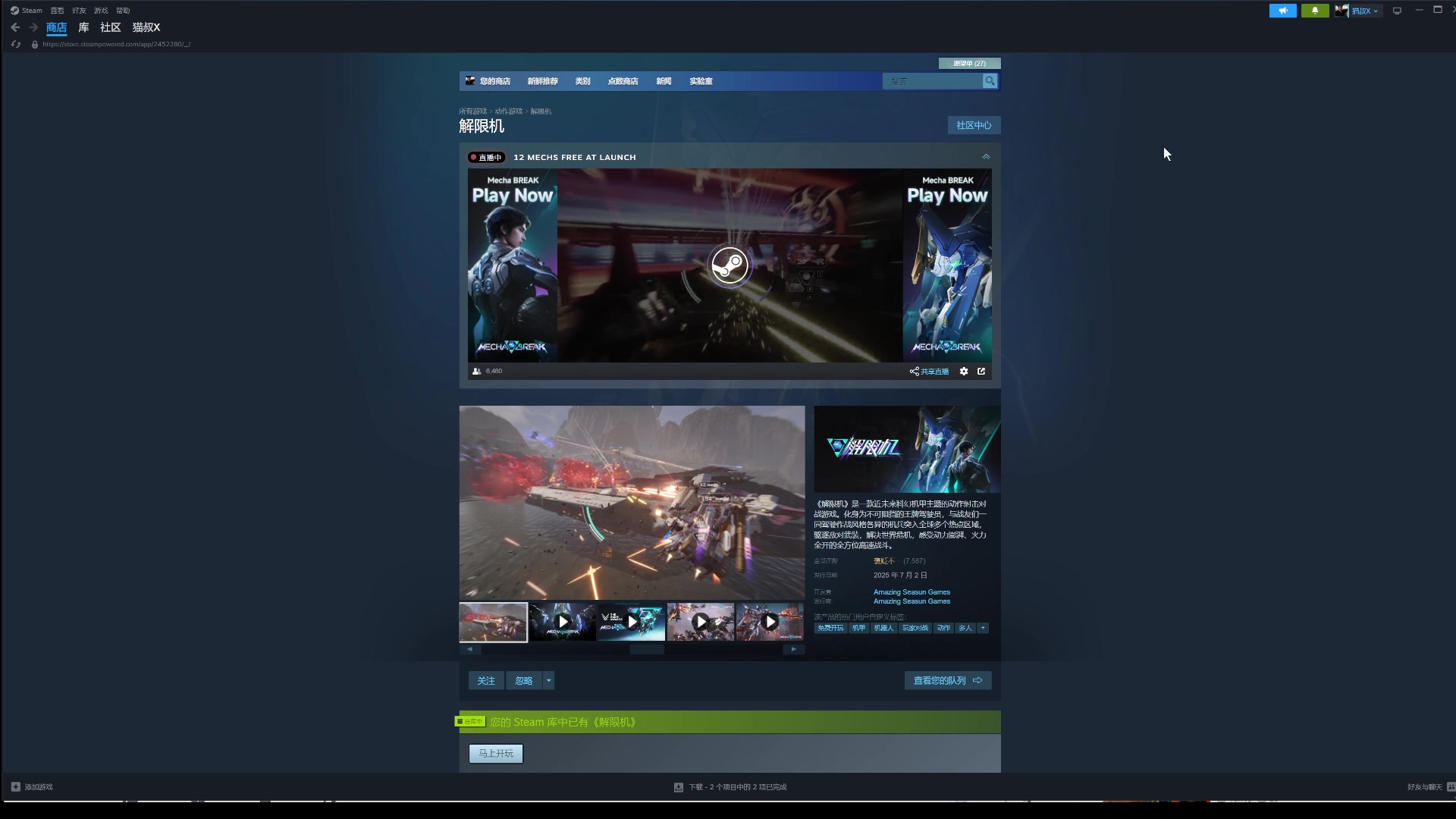The height and width of the screenshot is (819, 1456).
Task: Pop out the broadcast in new window
Action: click(981, 372)
